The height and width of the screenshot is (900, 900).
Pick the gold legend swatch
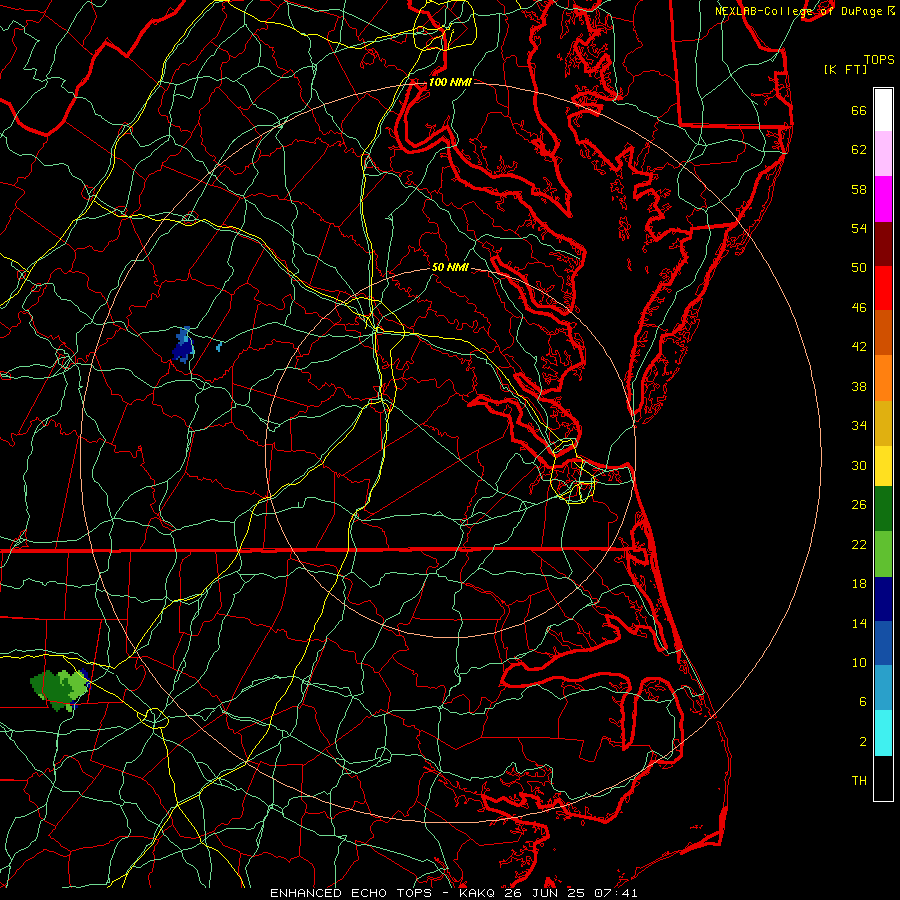click(883, 423)
